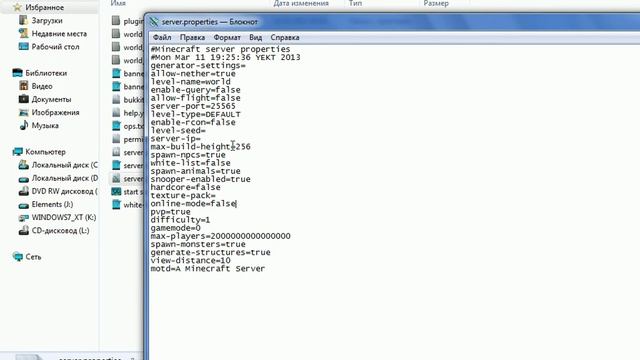Click the Notepad icon in server.properties title bar
The width and height of the screenshot is (640, 360).
pos(154,22)
